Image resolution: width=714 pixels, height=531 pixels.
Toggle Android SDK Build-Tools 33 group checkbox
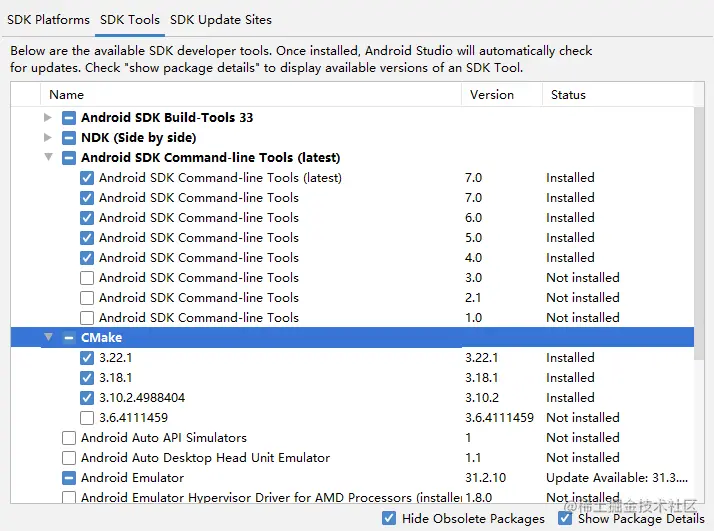tap(69, 118)
